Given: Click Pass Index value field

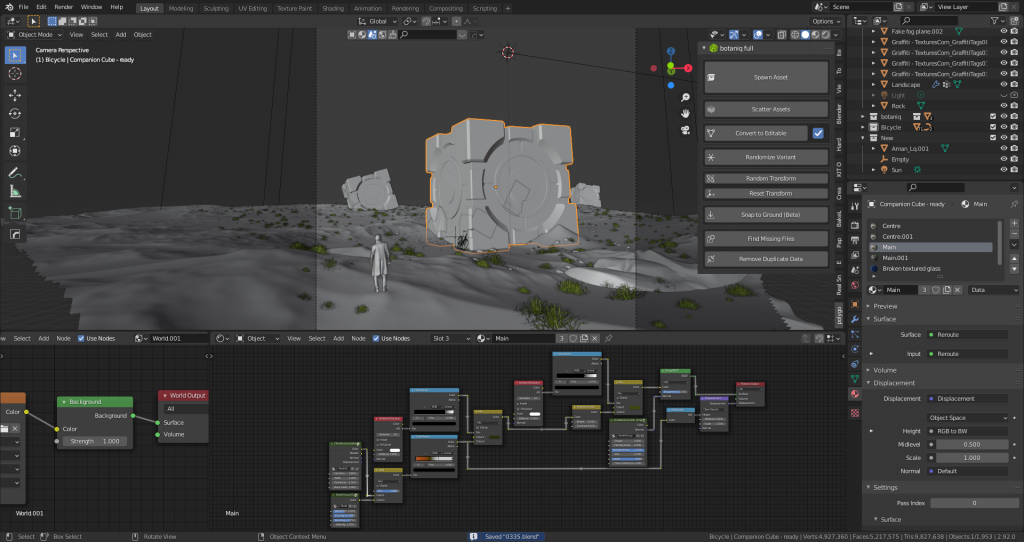Looking at the screenshot, I should 972,503.
